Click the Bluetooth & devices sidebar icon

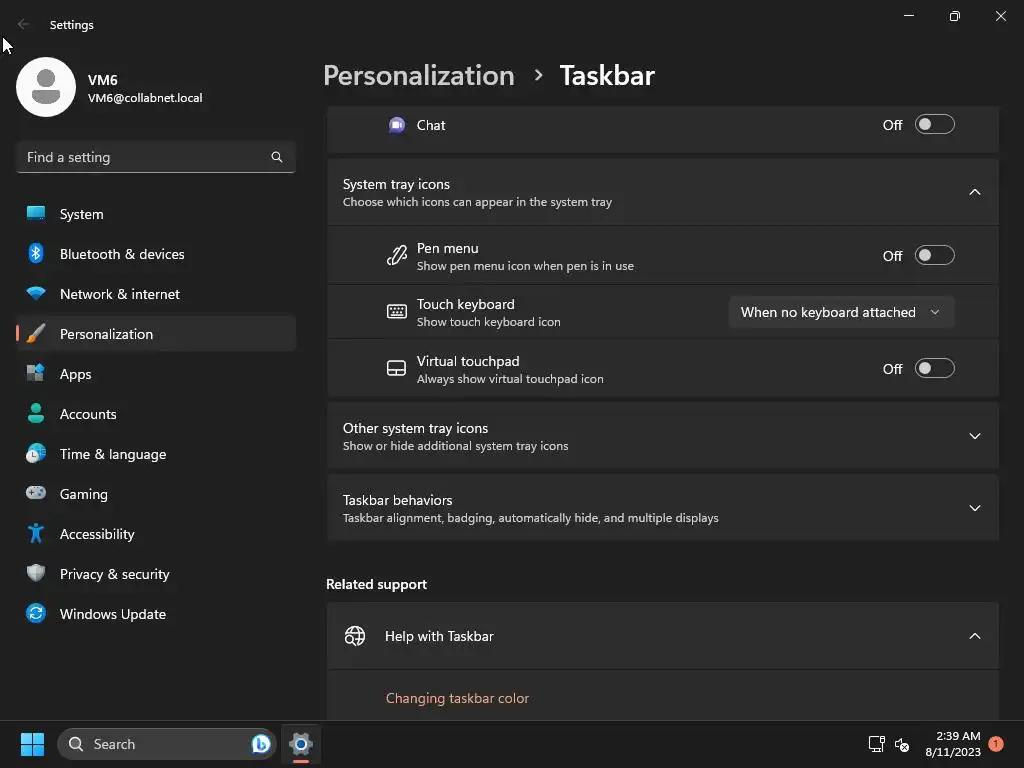coord(36,254)
